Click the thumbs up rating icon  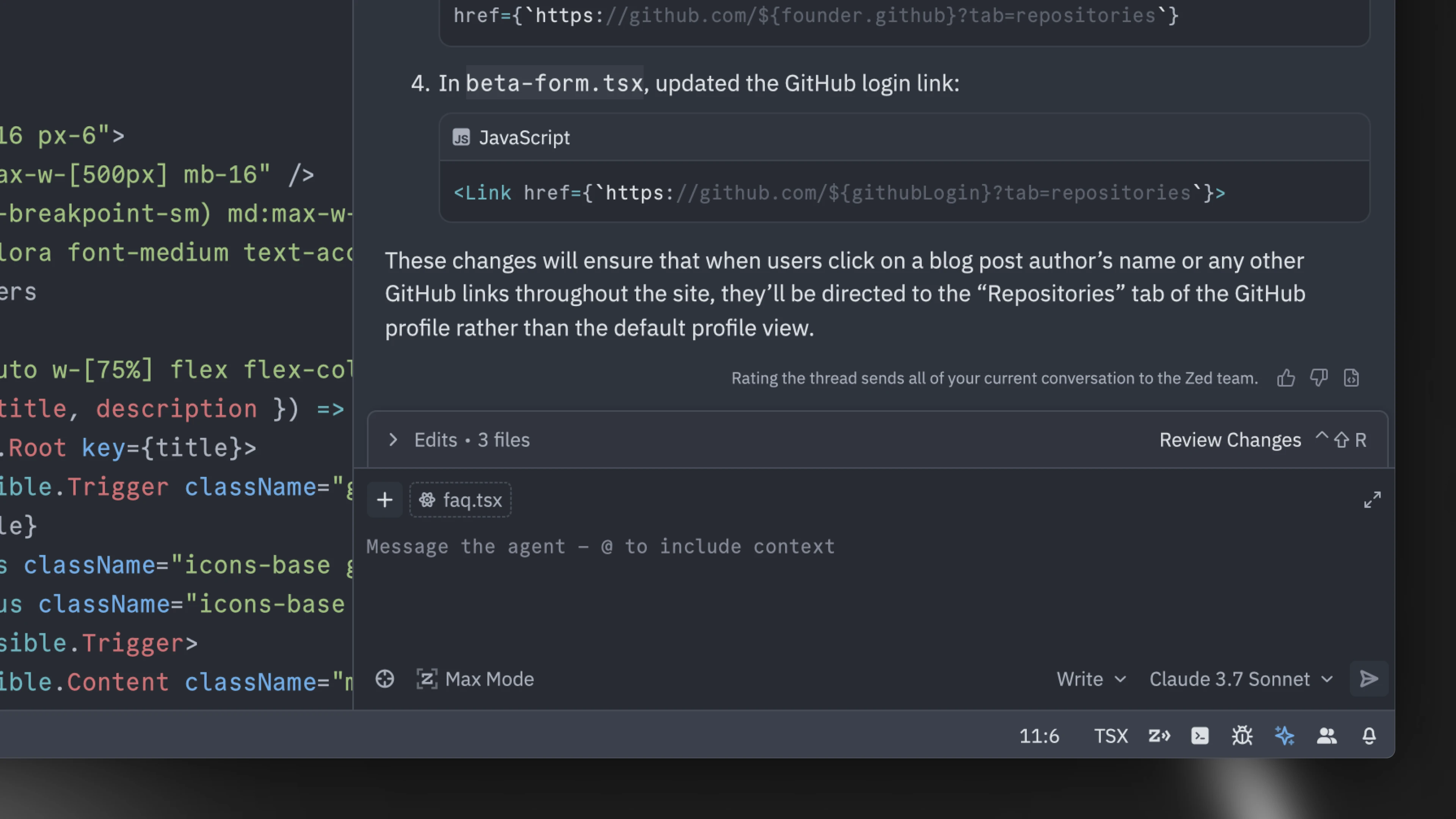1286,378
